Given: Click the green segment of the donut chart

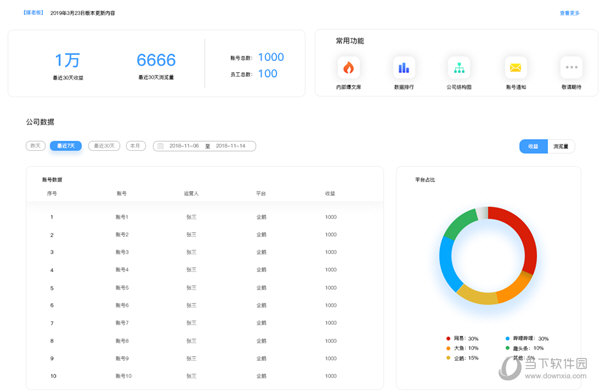Looking at the screenshot, I should [x=459, y=224].
